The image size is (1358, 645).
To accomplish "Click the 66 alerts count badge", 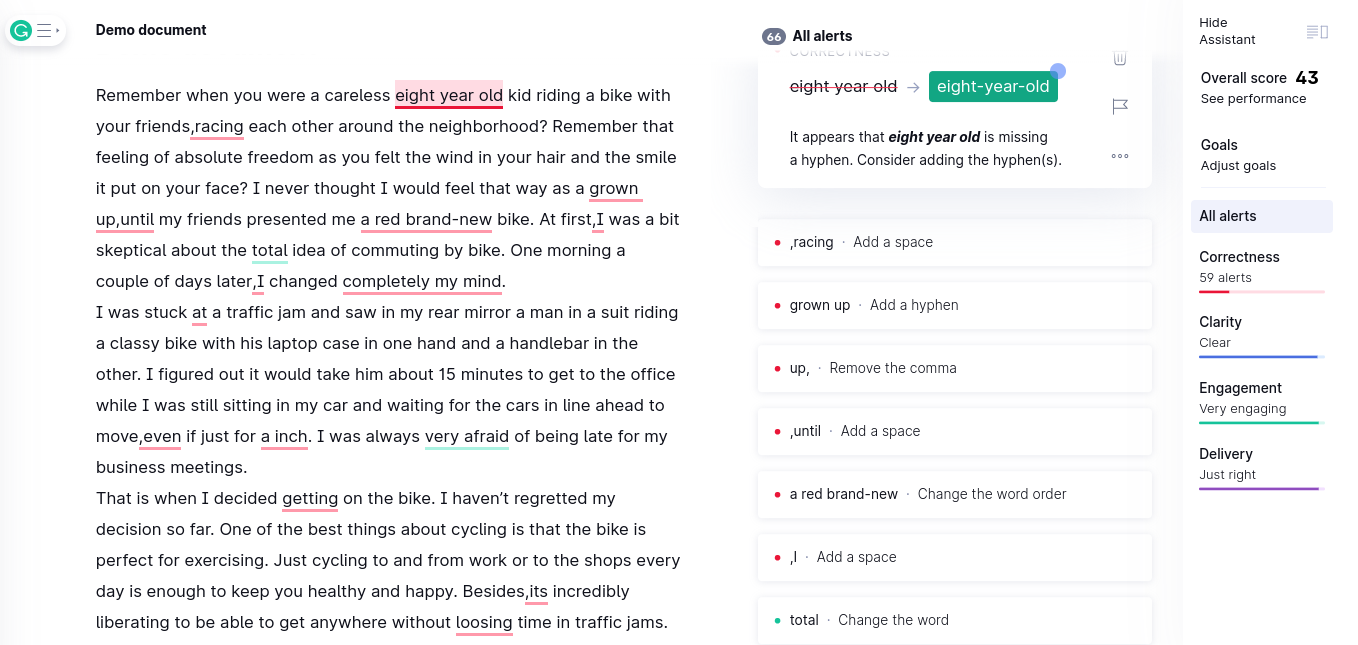I will (773, 37).
